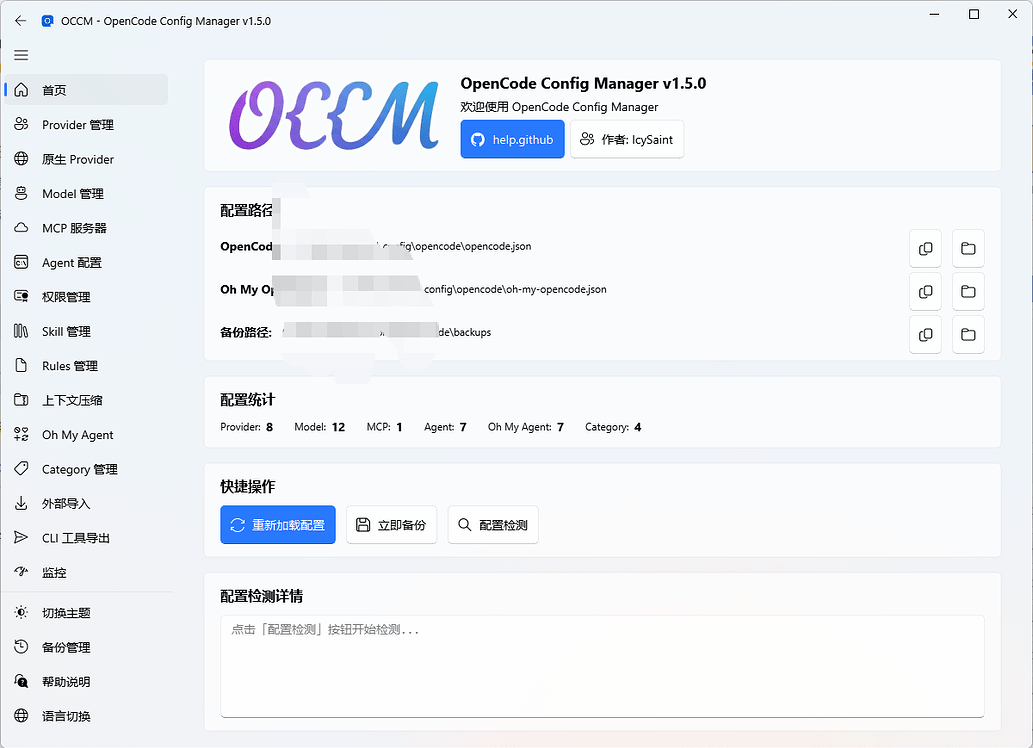This screenshot has height=748, width=1033.
Task: Click the CLI 工具导出 send icon
Action: point(21,537)
